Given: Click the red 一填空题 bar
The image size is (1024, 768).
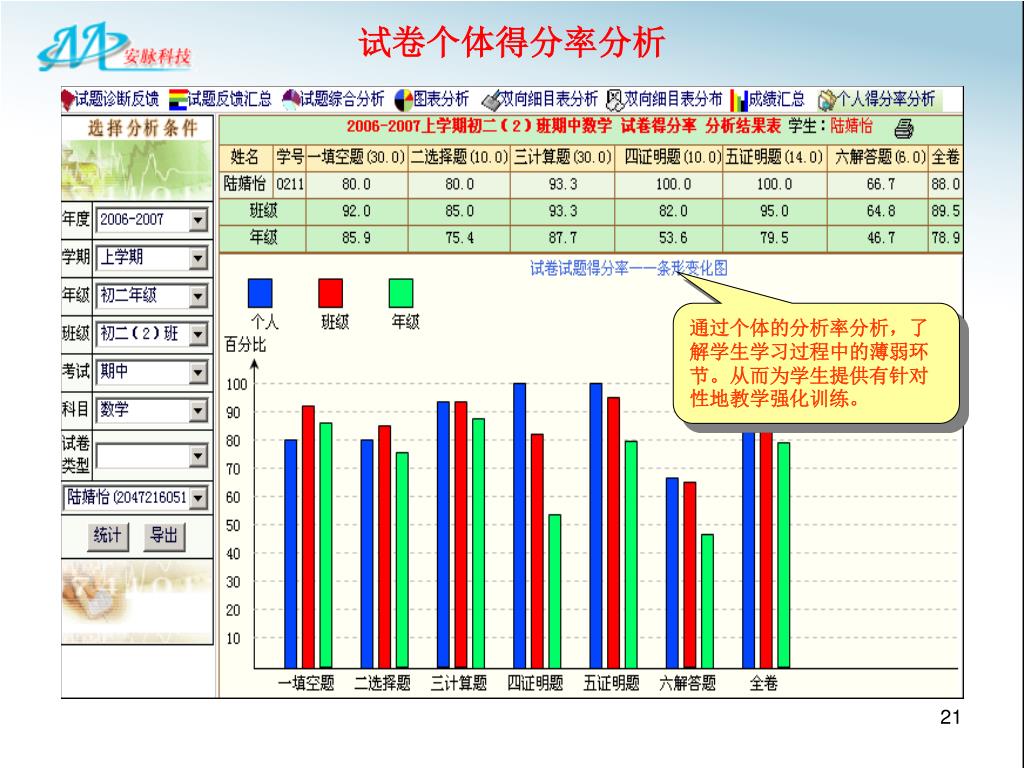Looking at the screenshot, I should [308, 537].
